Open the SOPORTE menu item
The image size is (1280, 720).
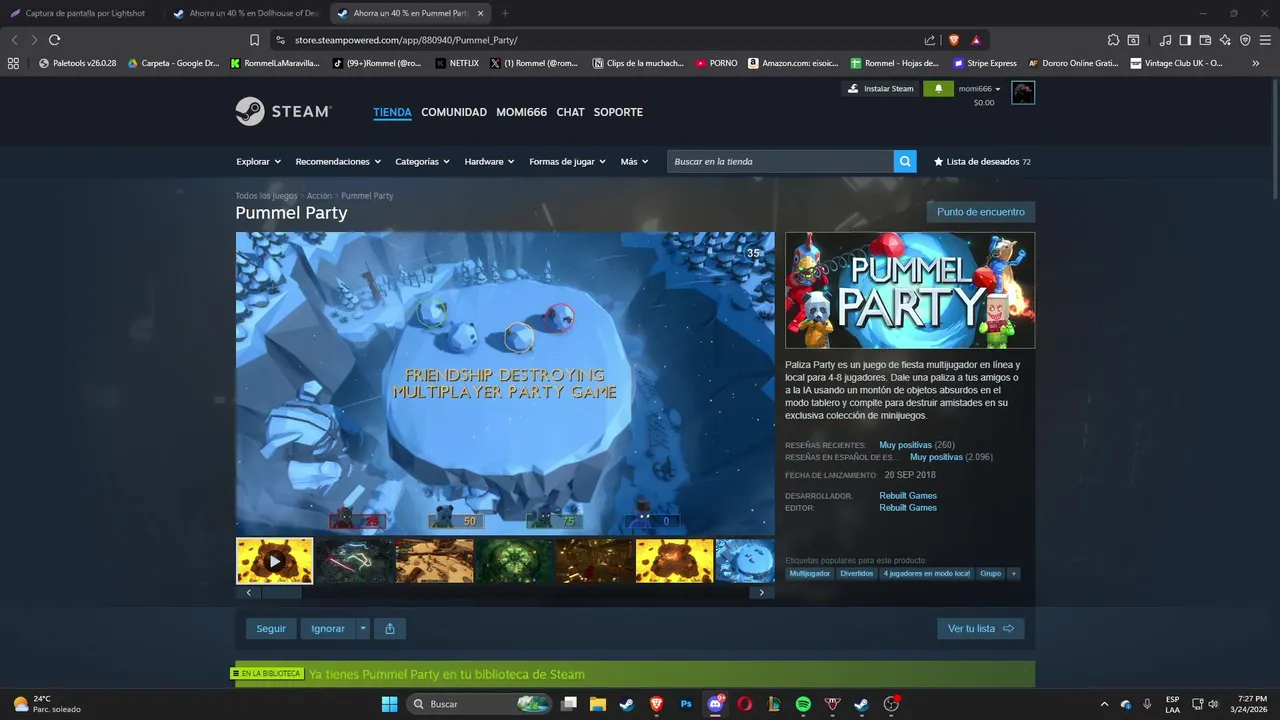pyautogui.click(x=618, y=112)
